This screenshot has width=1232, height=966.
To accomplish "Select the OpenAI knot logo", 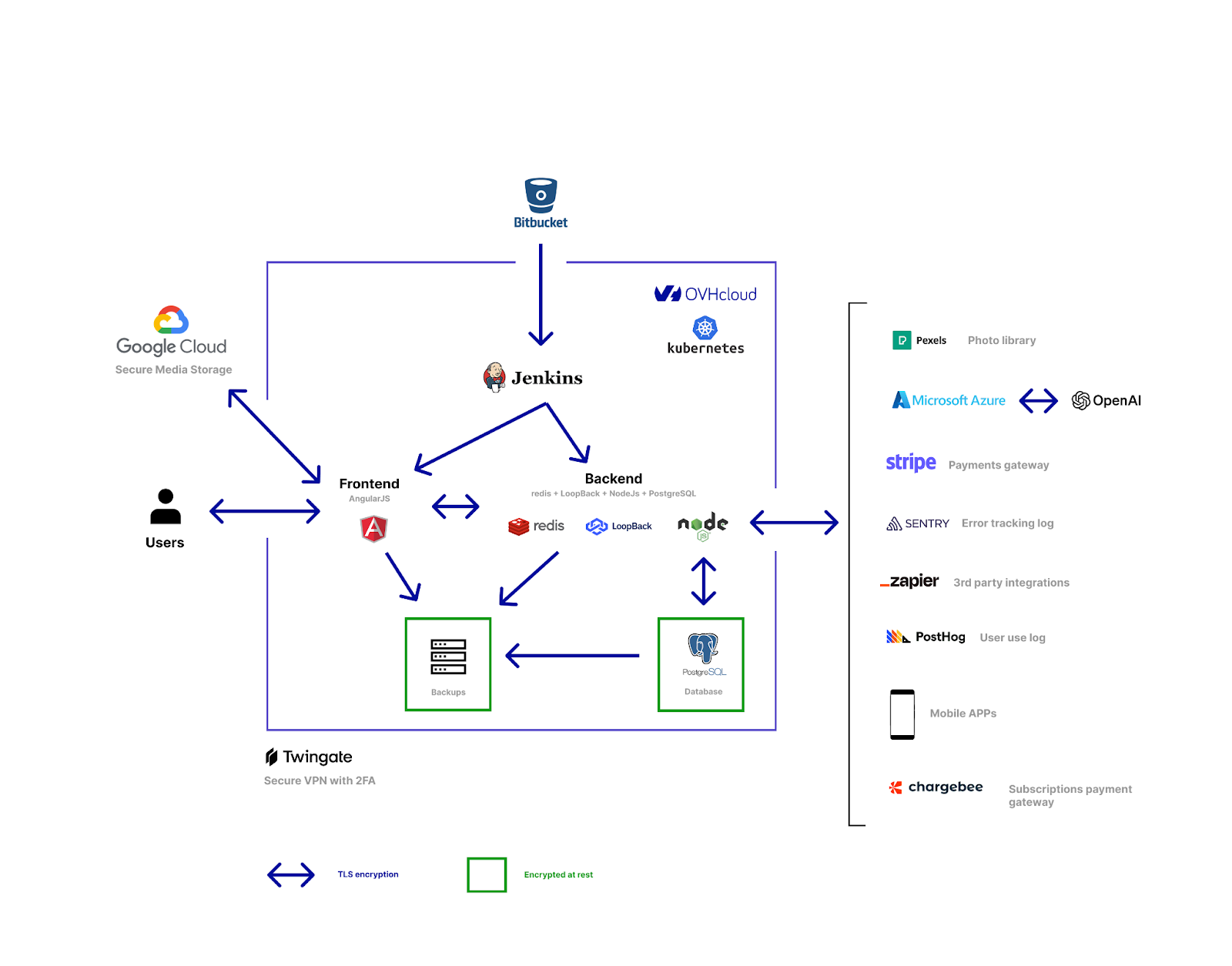I will pos(1081,400).
